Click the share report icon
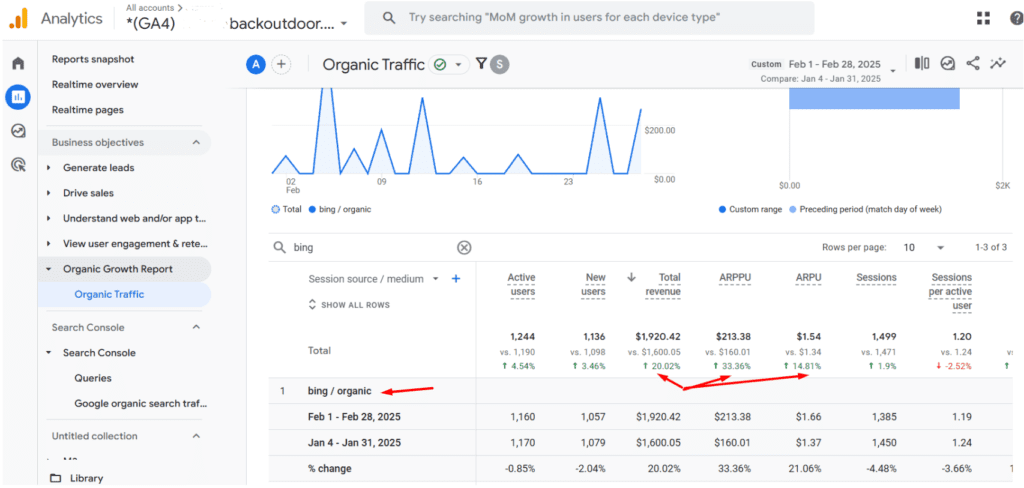Viewport: 1024px width, 488px height. (973, 64)
